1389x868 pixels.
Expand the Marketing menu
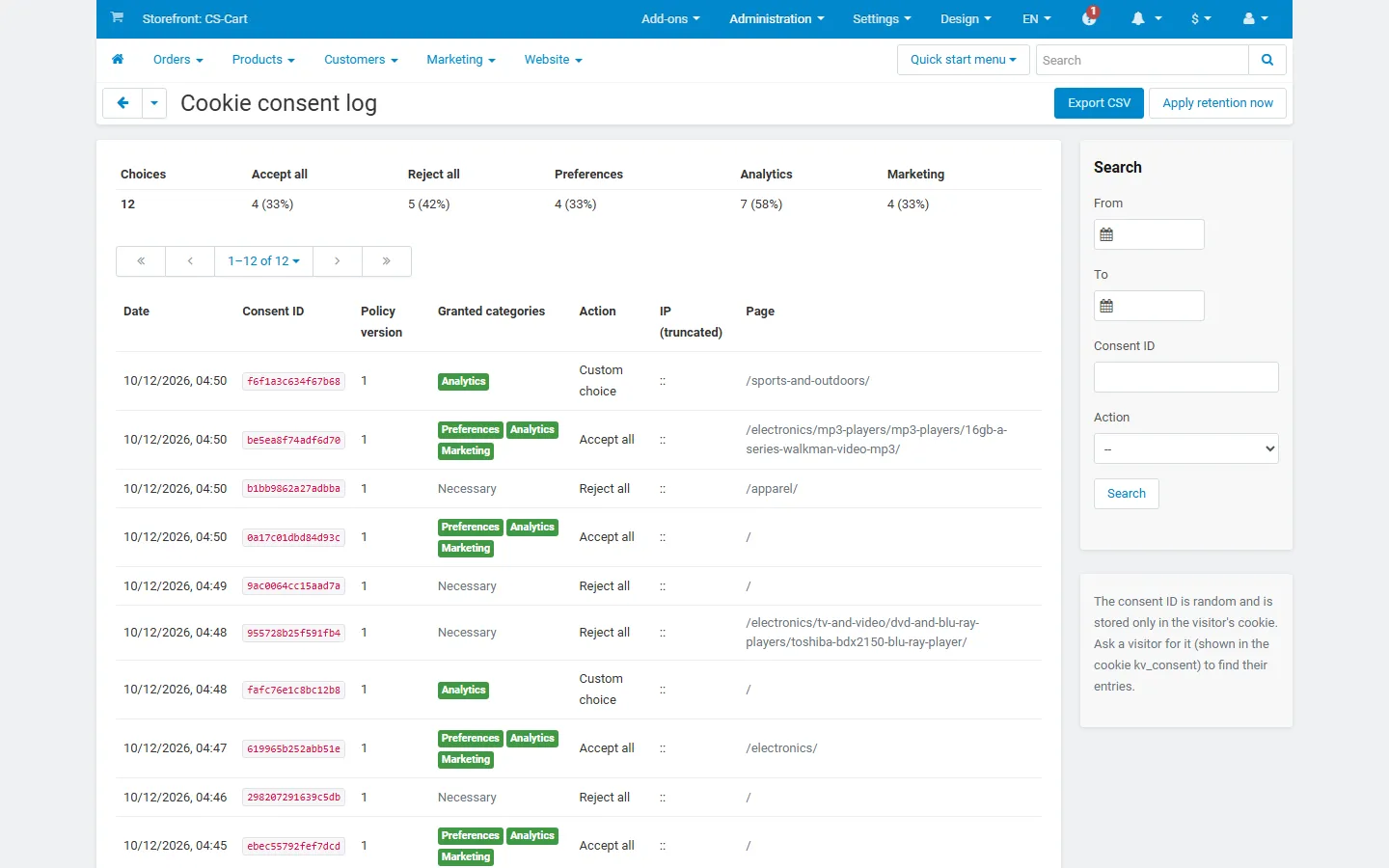tap(461, 60)
